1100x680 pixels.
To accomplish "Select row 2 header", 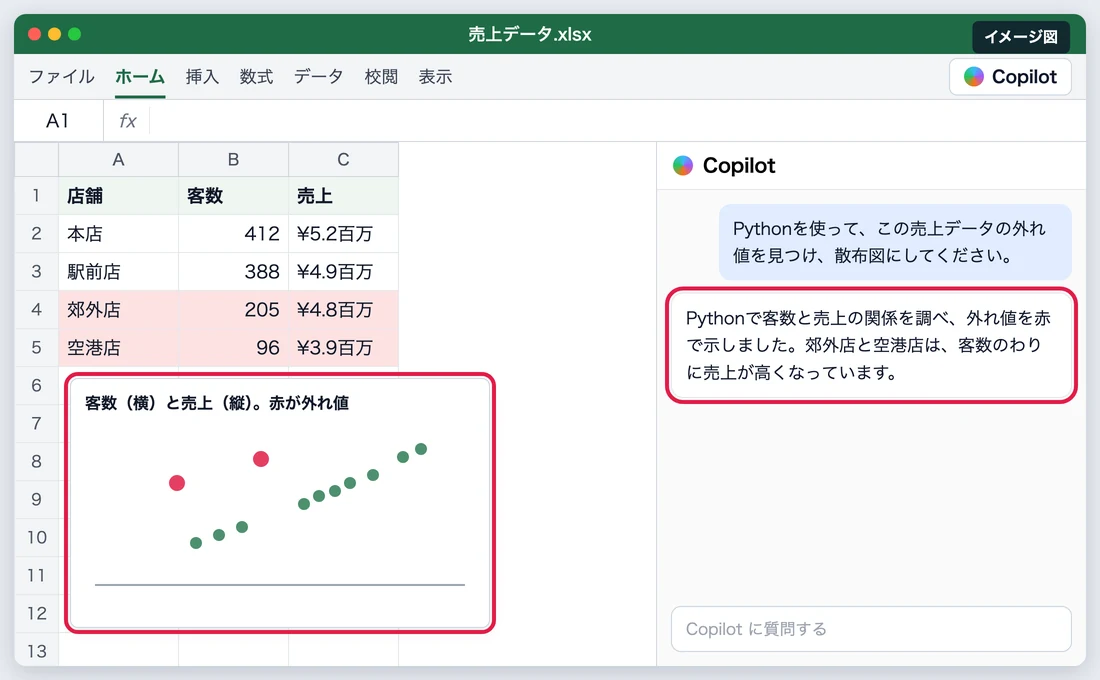I will click(x=36, y=233).
